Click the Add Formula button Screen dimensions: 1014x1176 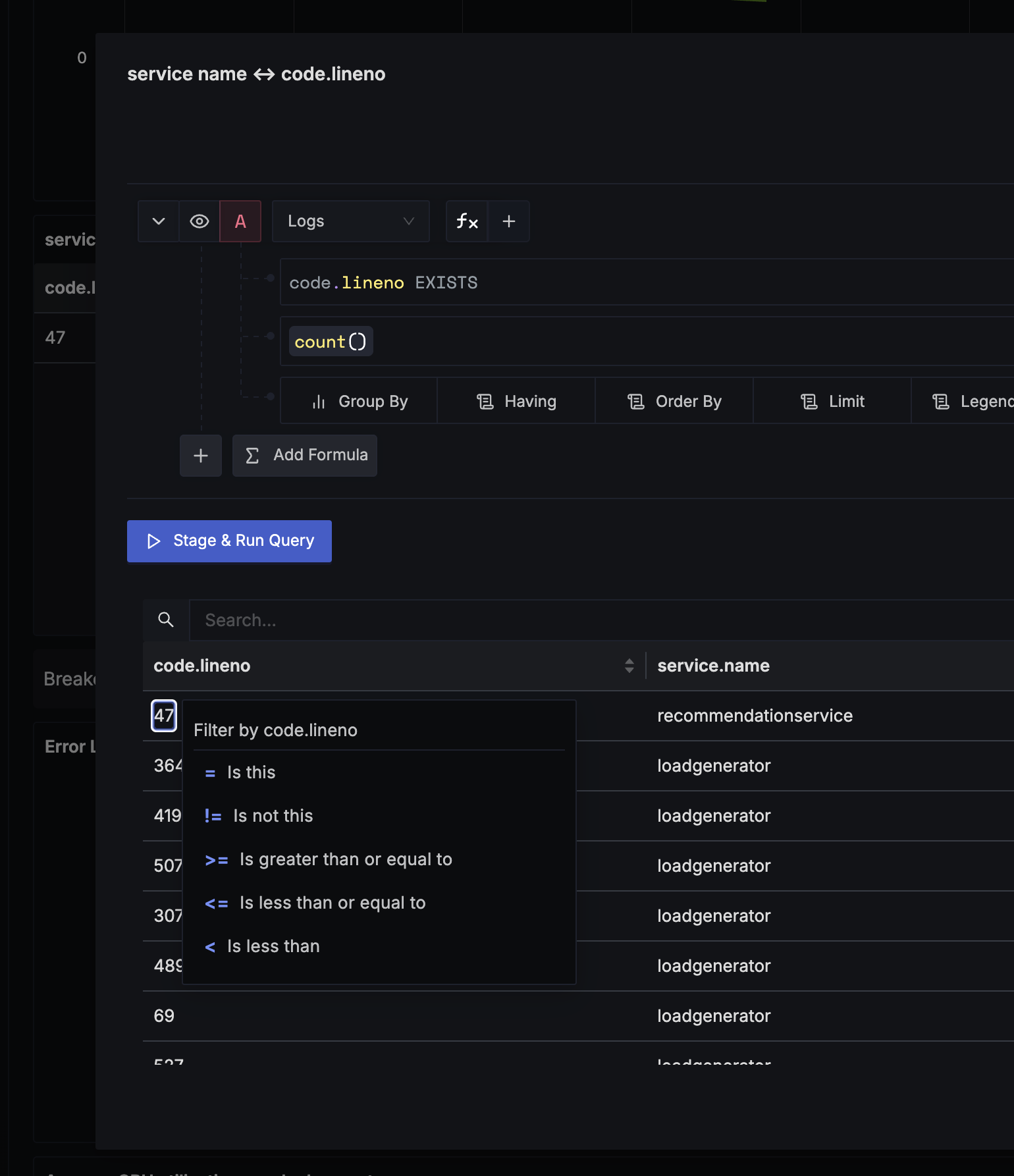tap(305, 456)
